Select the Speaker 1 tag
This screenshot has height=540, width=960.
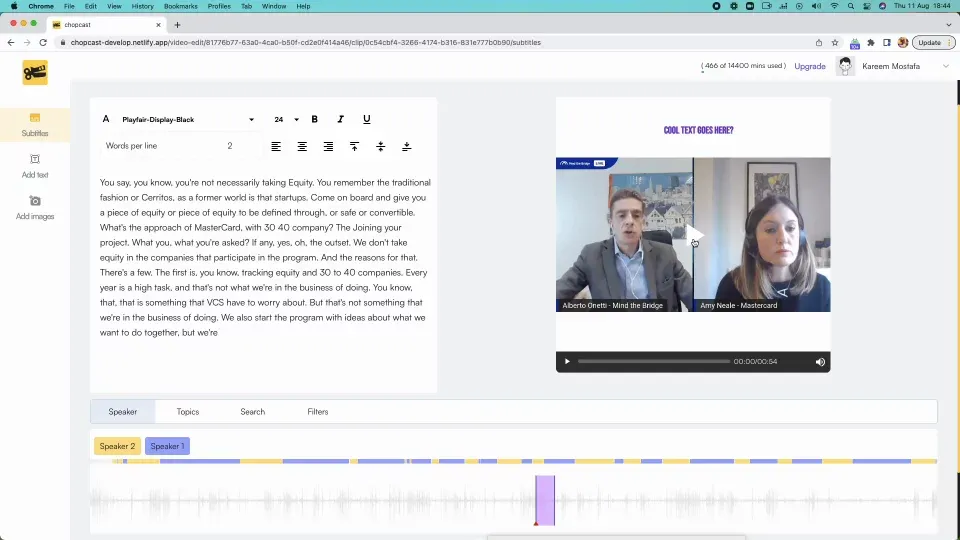coord(167,446)
